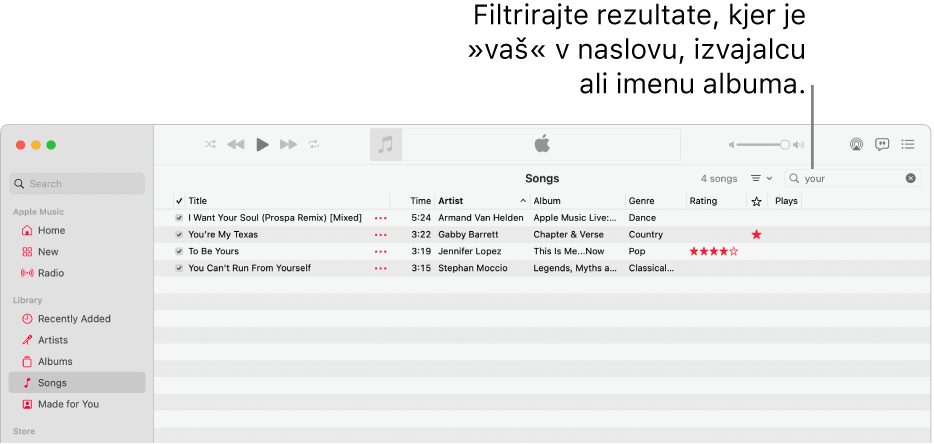The height and width of the screenshot is (444, 934).
Task: Focus the sidebar Search field
Action: point(77,184)
